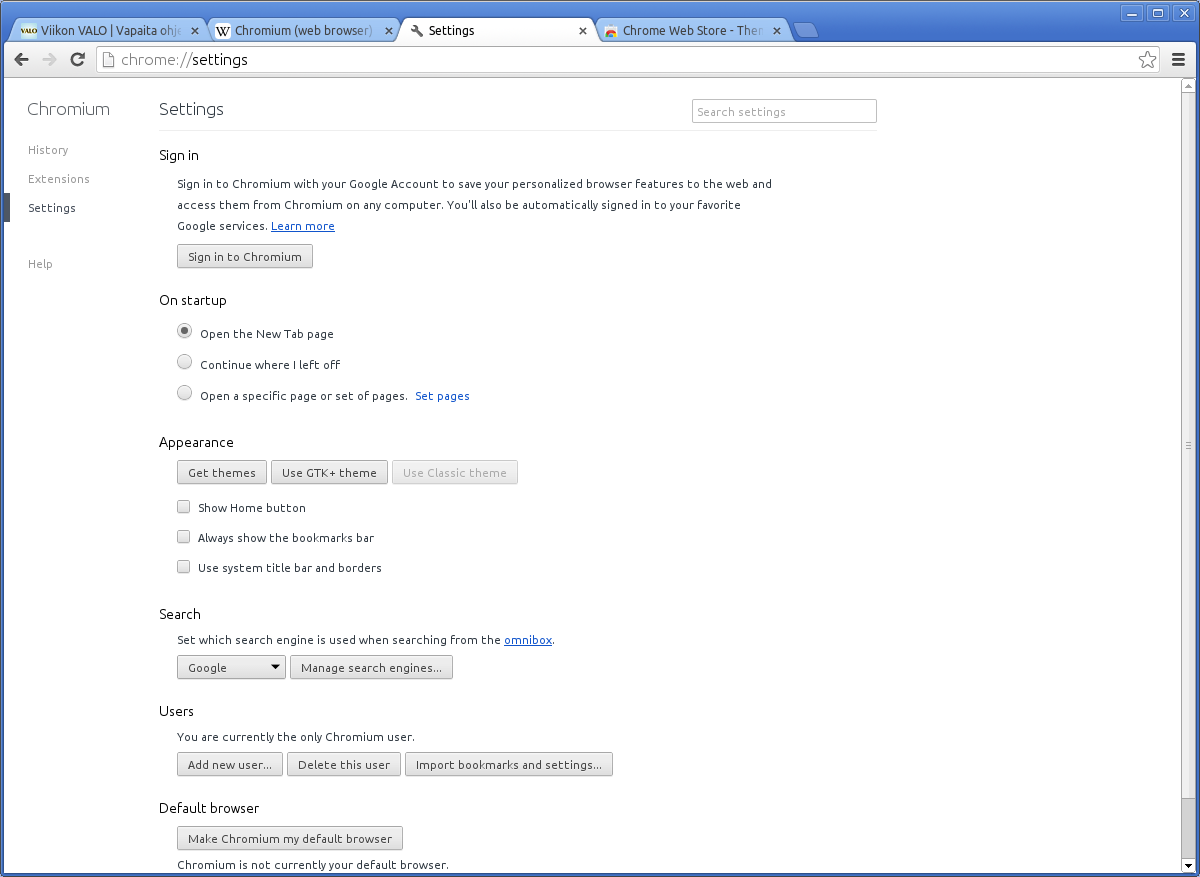Open a new tab with the new-tab button

(805, 31)
